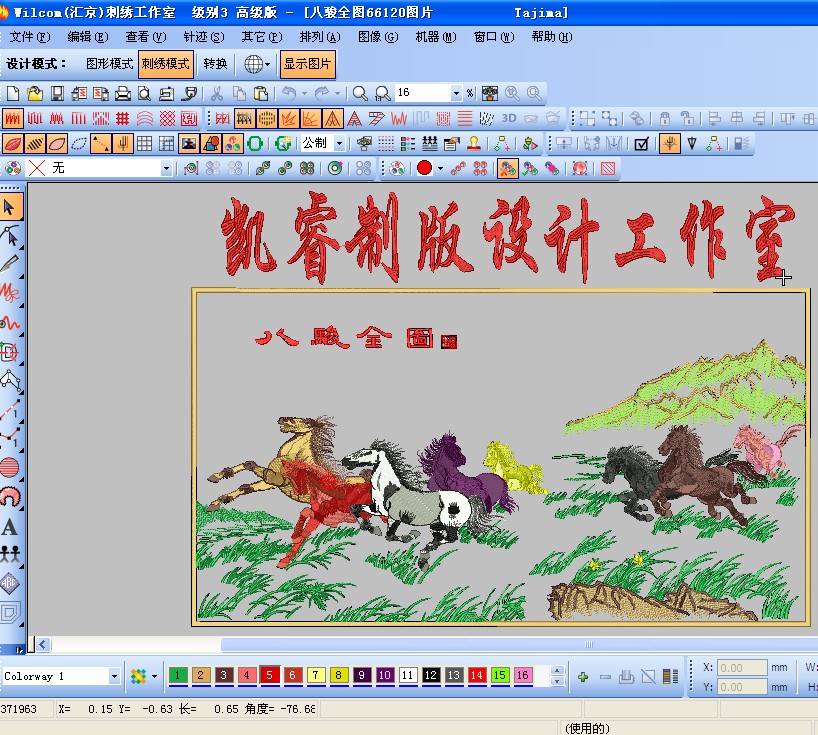This screenshot has height=735, width=818.
Task: Click the red circle tool in sidebar
Action: point(9,468)
